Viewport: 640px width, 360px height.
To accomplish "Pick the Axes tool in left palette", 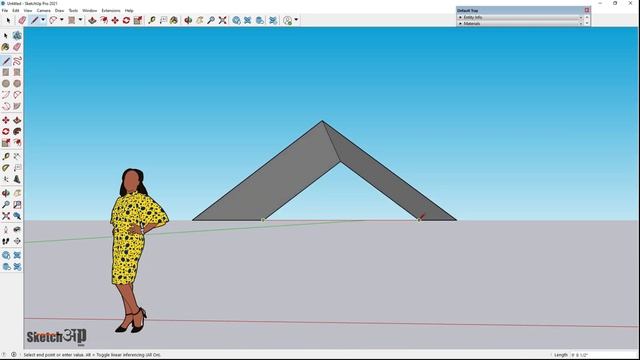I will pyautogui.click(x=6, y=179).
